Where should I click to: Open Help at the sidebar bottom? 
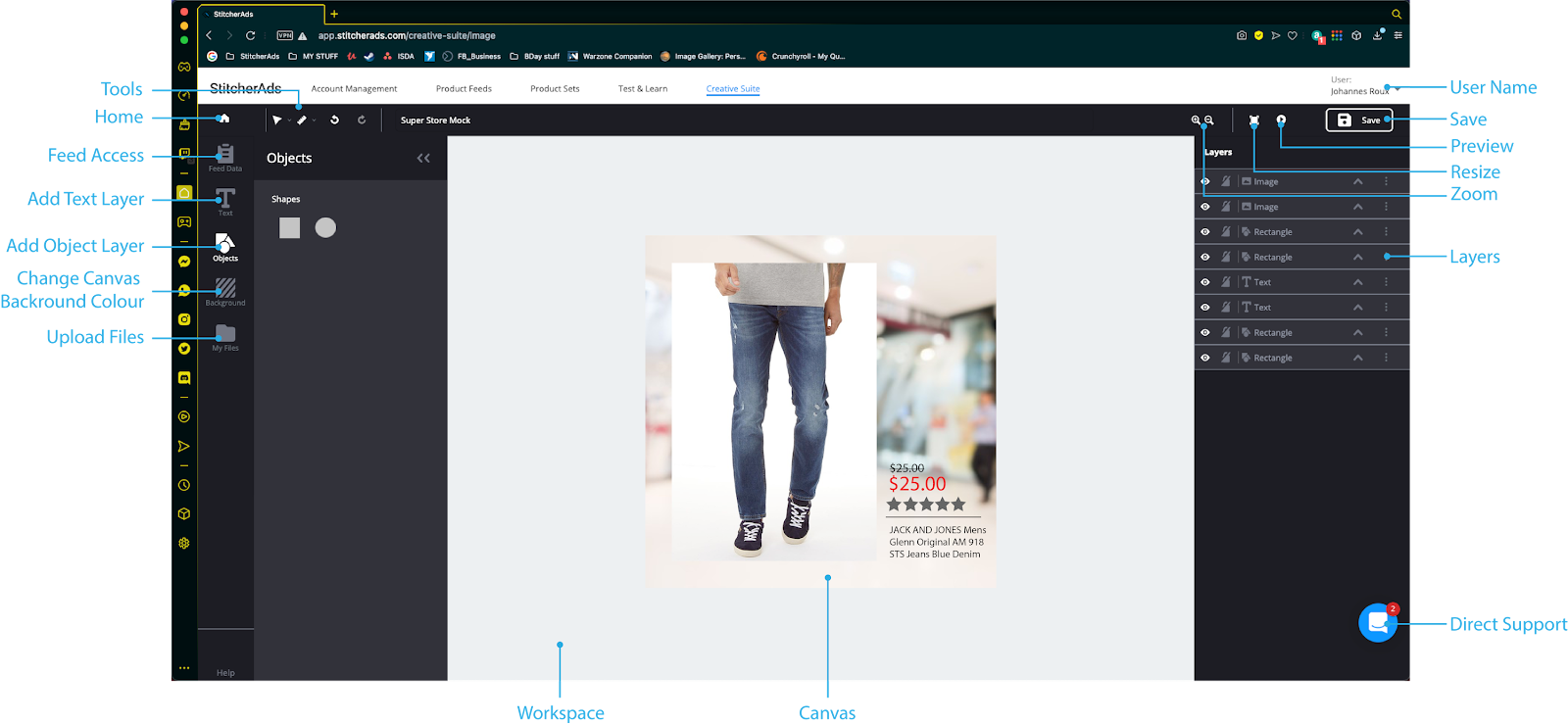click(225, 673)
